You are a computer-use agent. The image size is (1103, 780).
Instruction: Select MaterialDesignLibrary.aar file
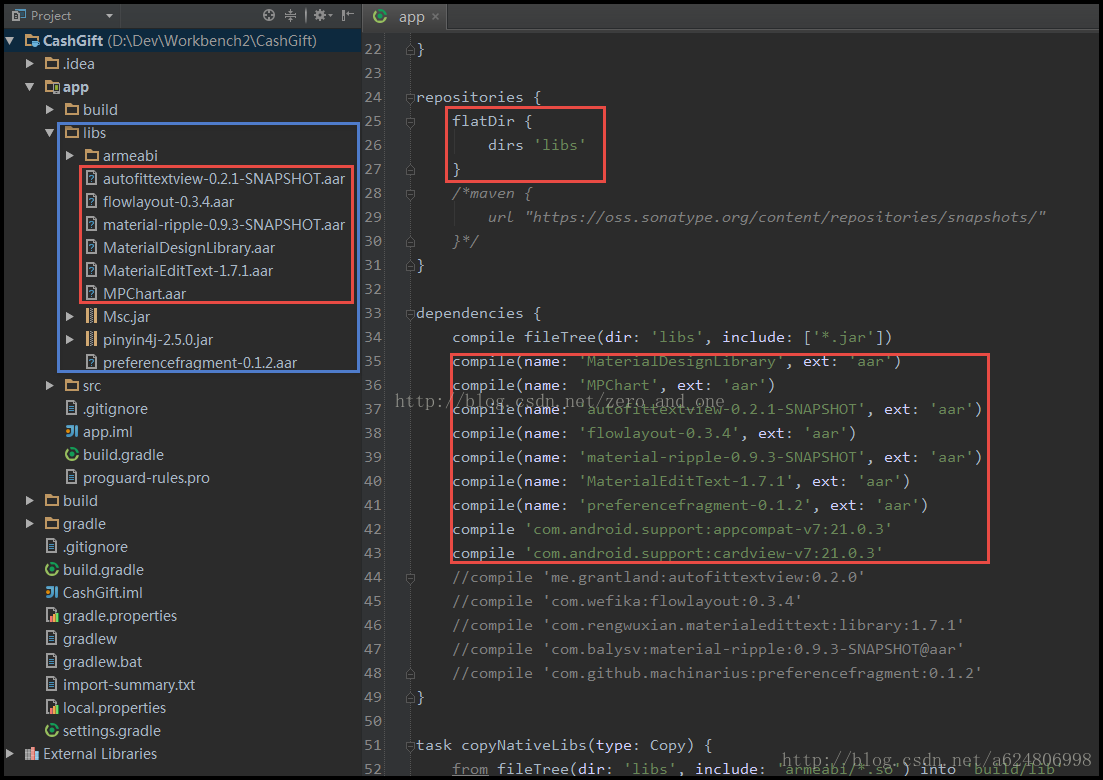(x=189, y=248)
